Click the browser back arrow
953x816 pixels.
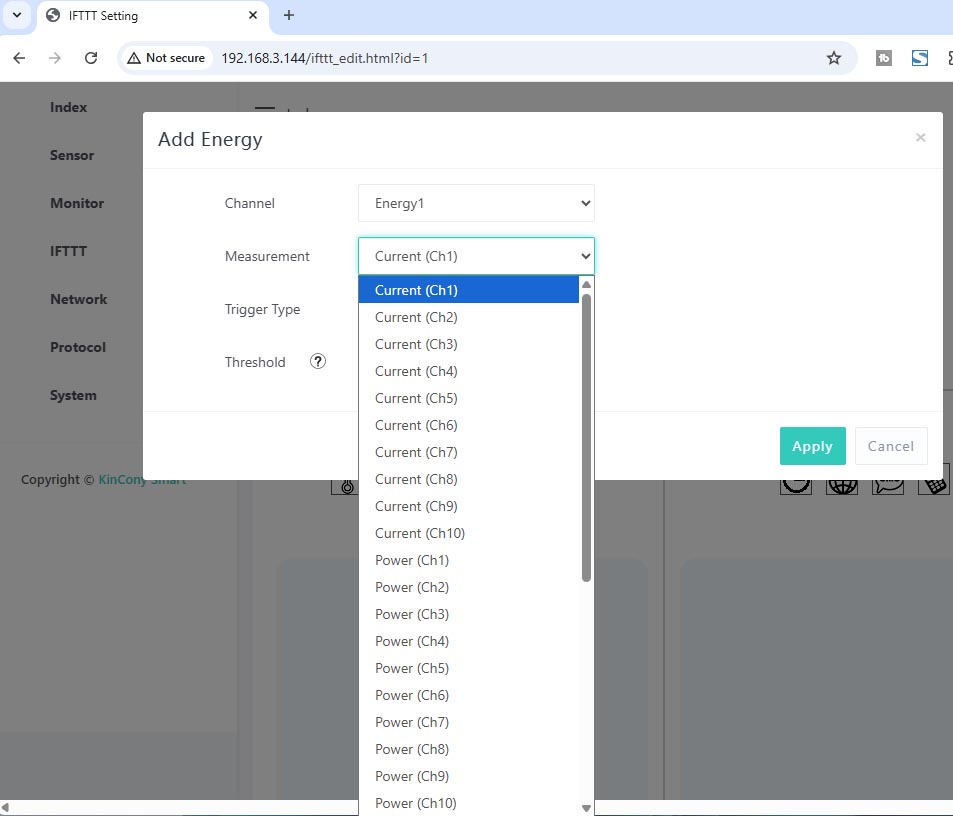pos(19,58)
